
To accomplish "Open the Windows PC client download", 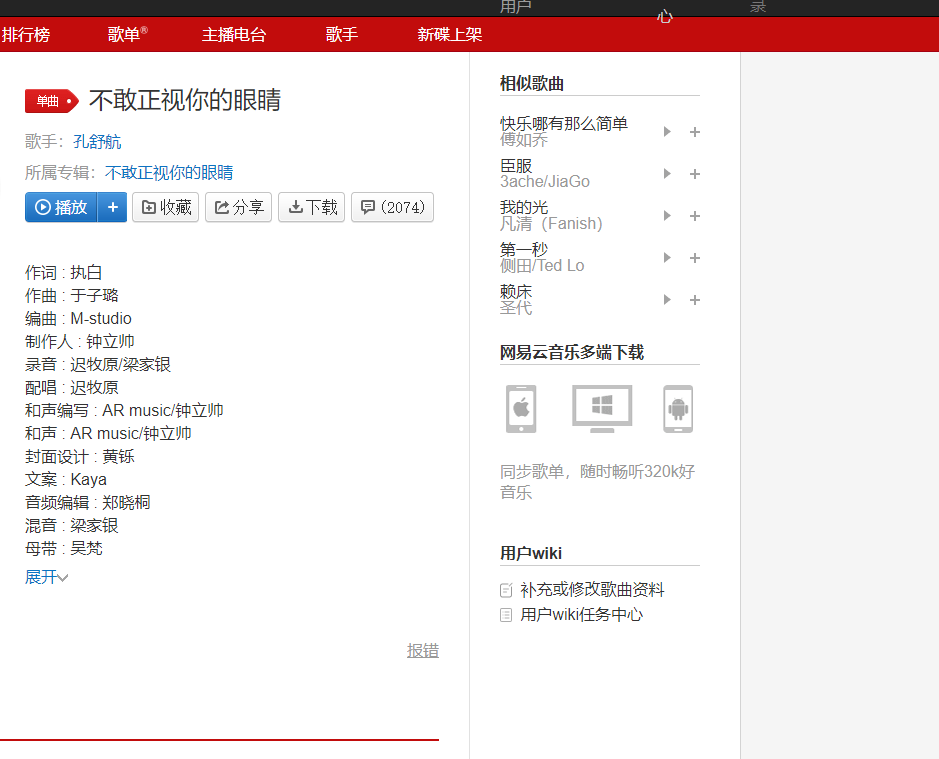I will tap(602, 408).
